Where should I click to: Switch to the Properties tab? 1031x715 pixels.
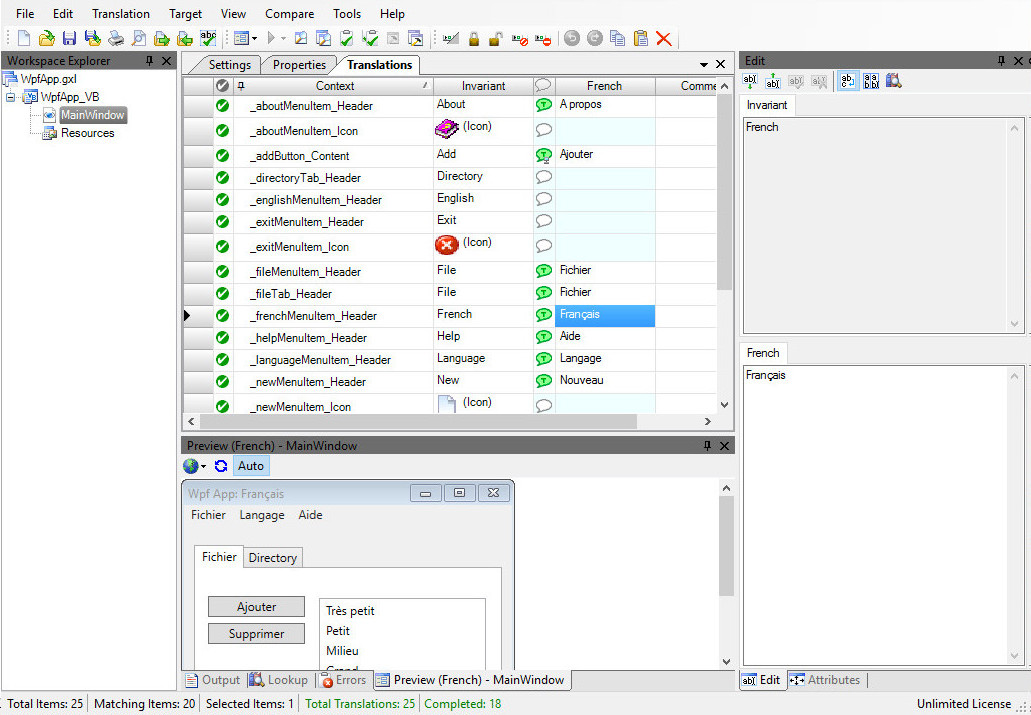(x=299, y=65)
